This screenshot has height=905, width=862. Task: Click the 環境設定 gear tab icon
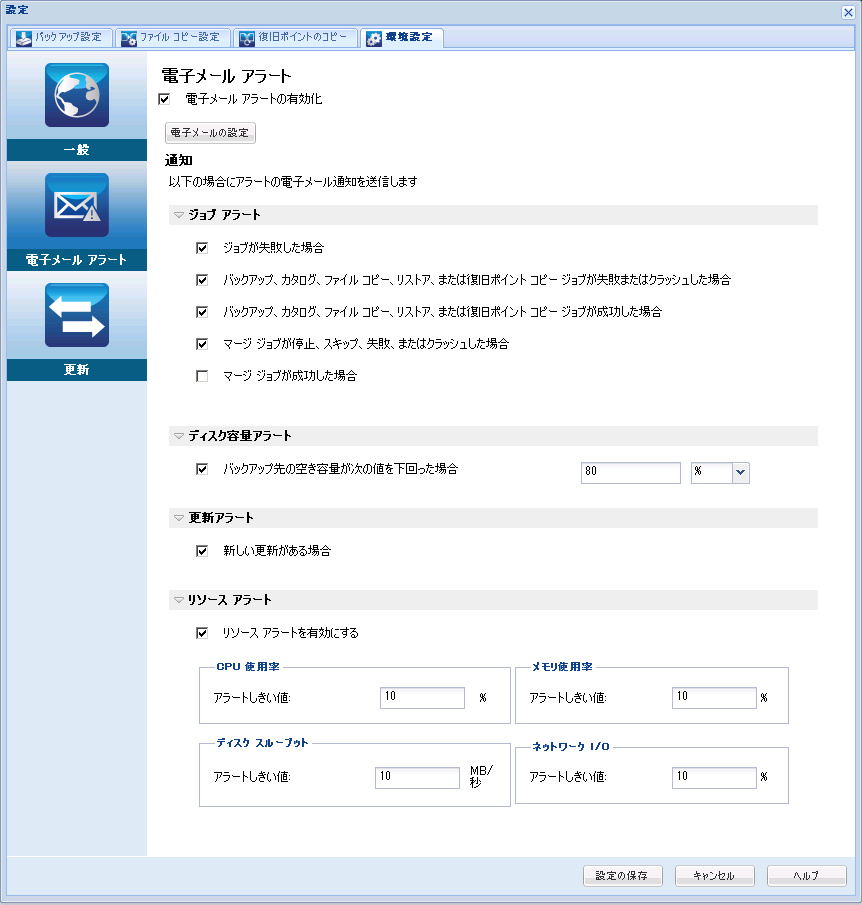click(374, 38)
